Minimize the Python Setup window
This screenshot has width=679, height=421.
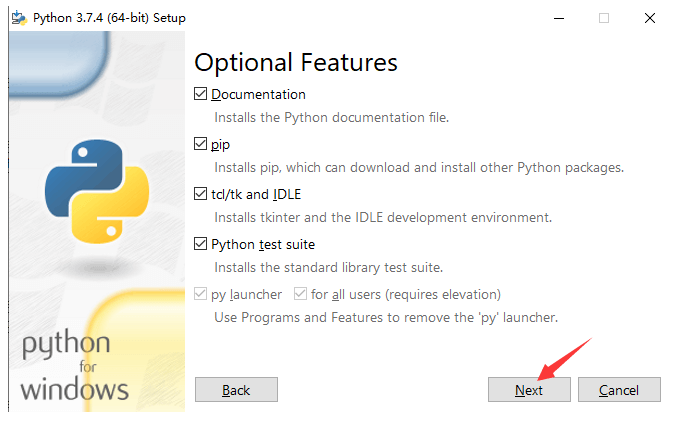tap(556, 18)
